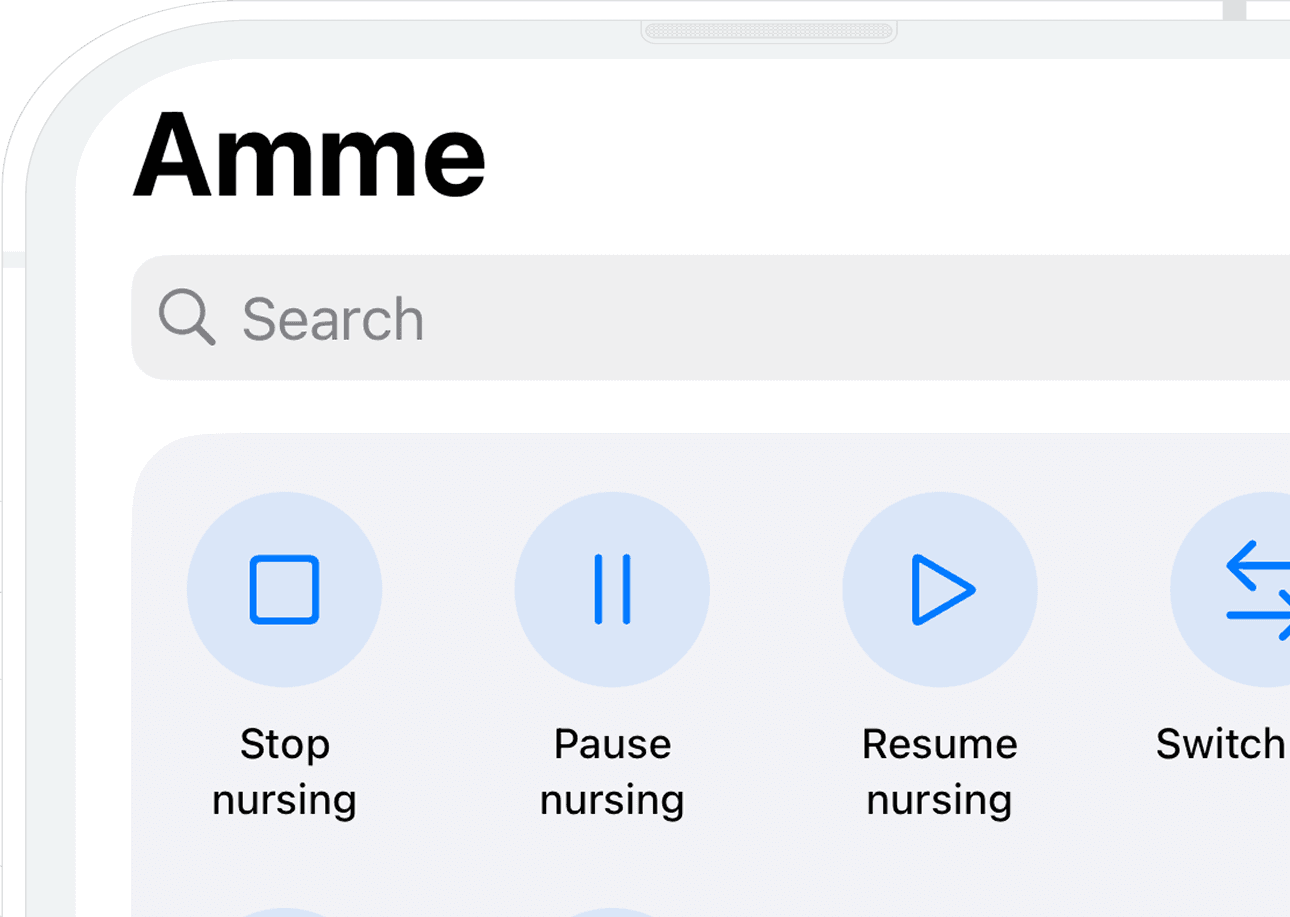Tap the Stop nursing square icon
Viewport: 1290px width, 917px height.
[285, 590]
